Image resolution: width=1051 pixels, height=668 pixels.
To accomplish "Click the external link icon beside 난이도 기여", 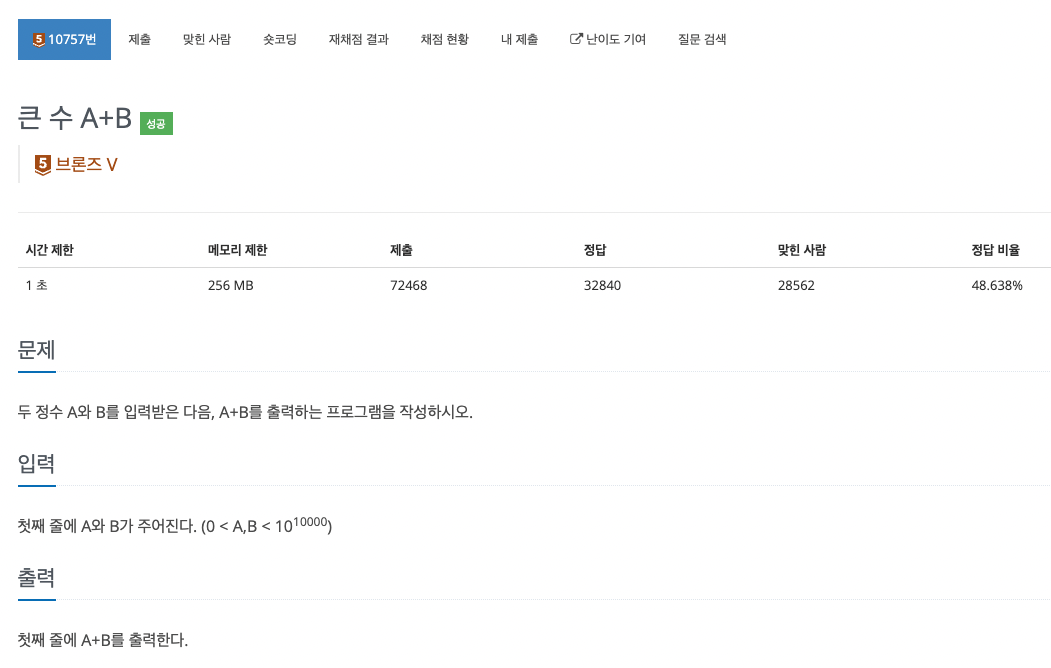I will pos(576,39).
